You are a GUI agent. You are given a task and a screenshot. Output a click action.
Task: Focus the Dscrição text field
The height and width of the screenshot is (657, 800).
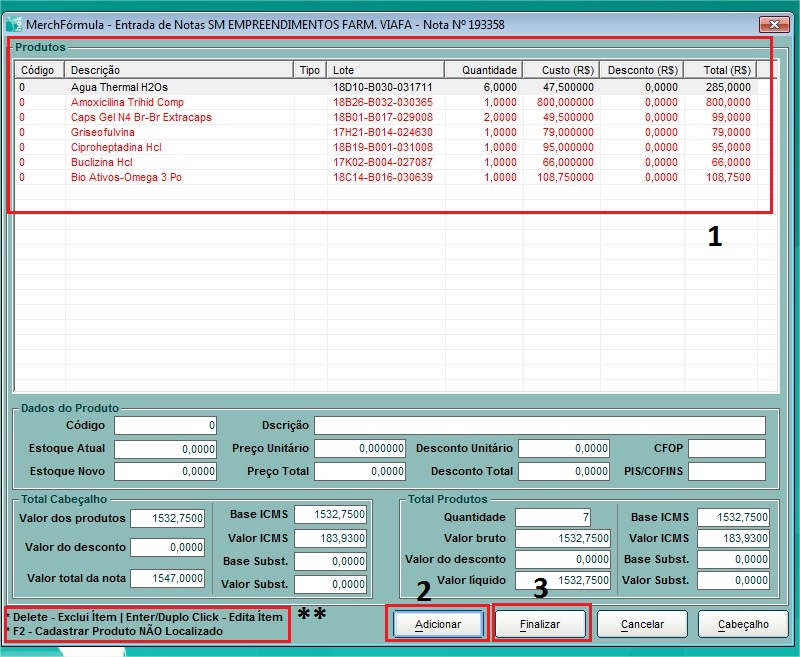[539, 425]
